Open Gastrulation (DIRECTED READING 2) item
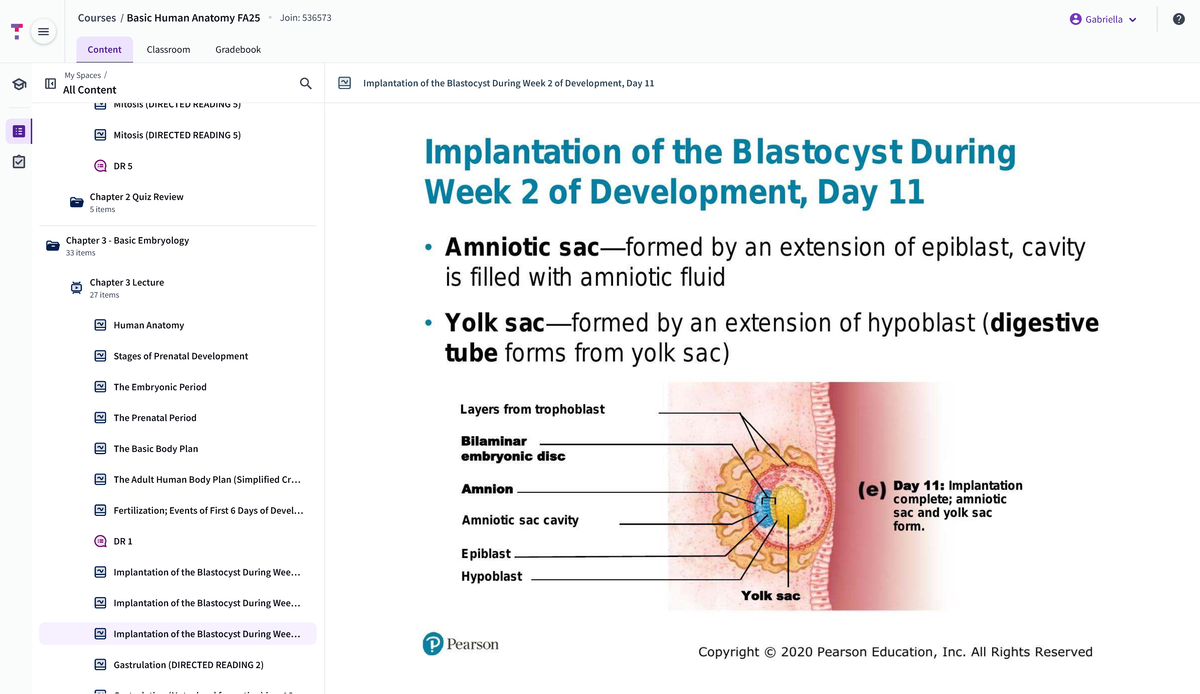The height and width of the screenshot is (694, 1200). pos(189,665)
